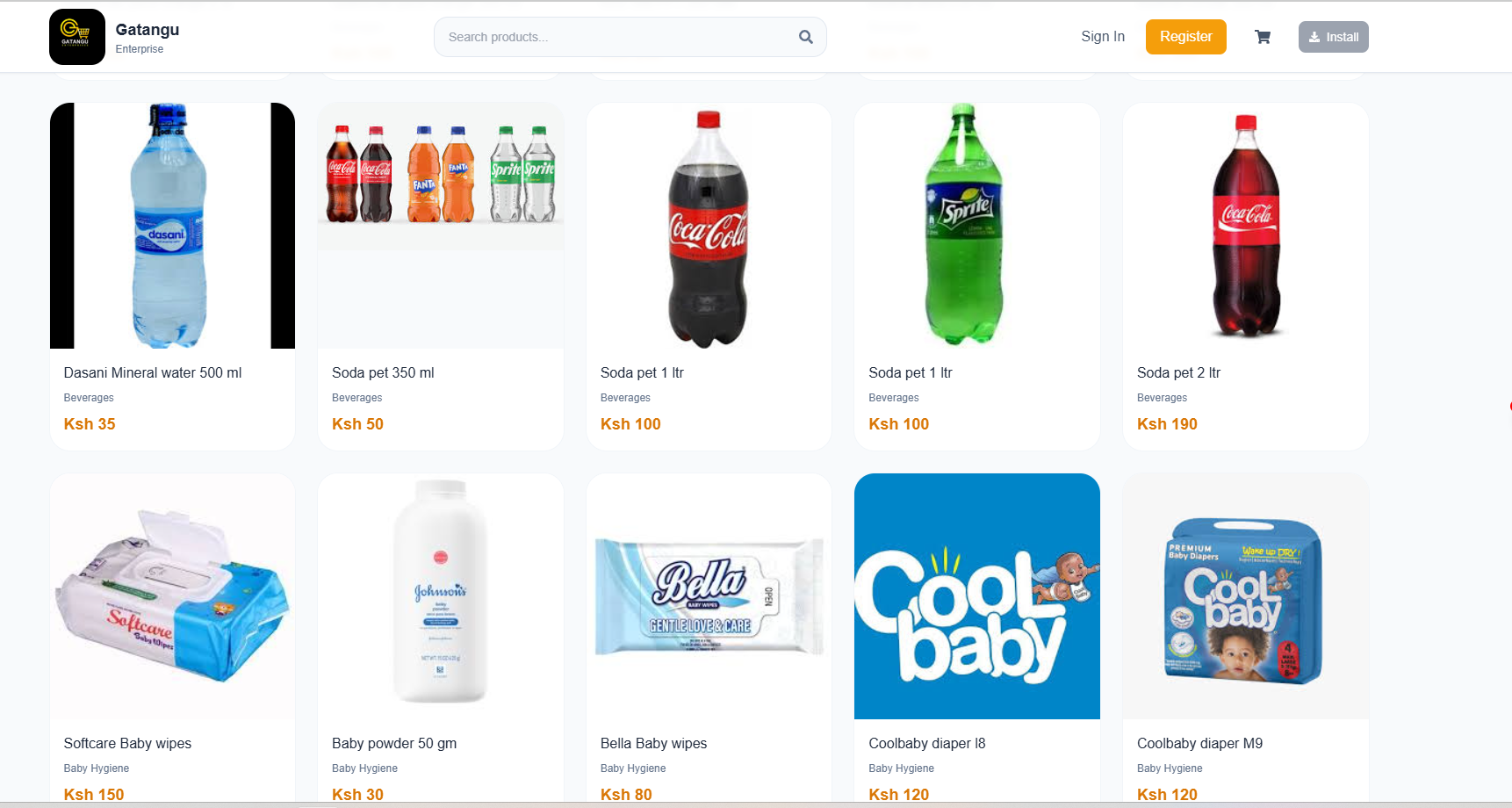Open the Dasani Mineral water product image
This screenshot has width=1512, height=808.
click(x=172, y=226)
